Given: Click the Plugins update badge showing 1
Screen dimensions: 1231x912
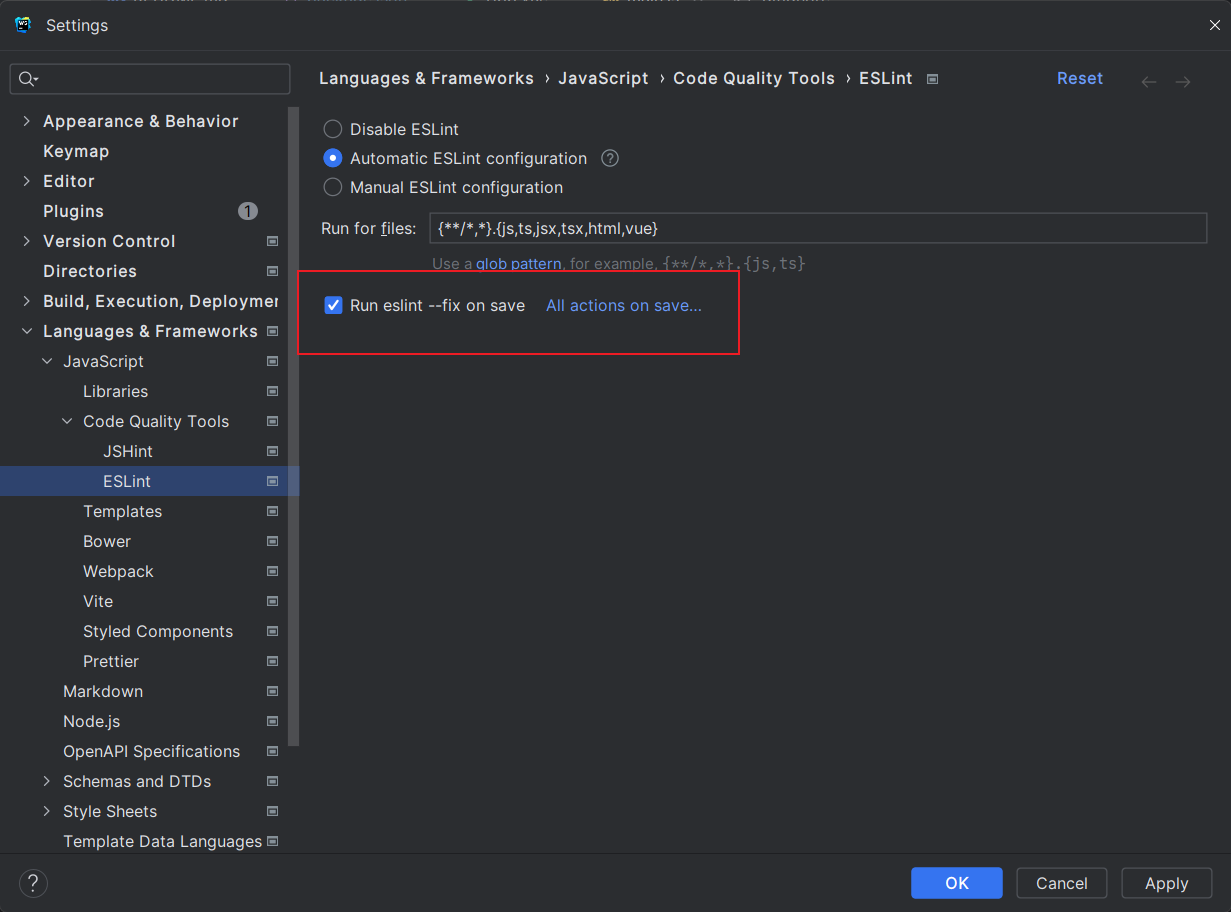Looking at the screenshot, I should tap(248, 211).
